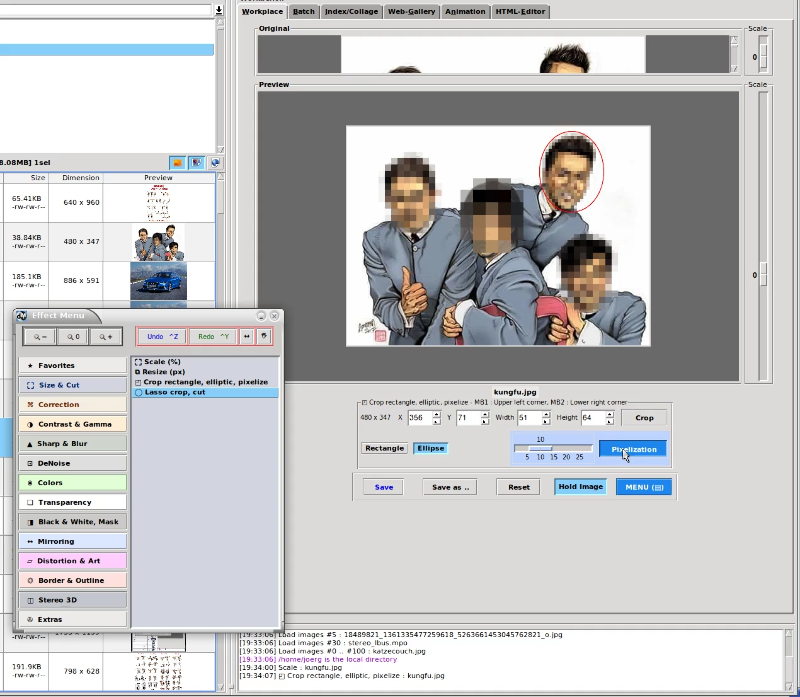Open the Stereo 3D category
This screenshot has width=800, height=697.
[x=72, y=600]
